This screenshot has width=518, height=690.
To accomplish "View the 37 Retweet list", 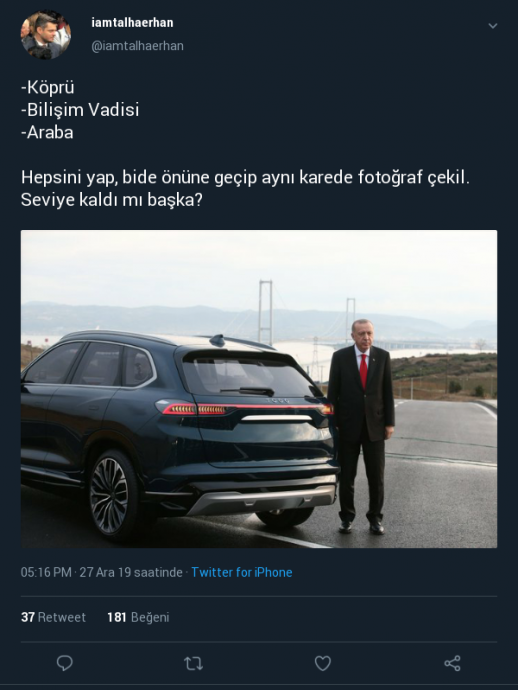I will [53, 617].
